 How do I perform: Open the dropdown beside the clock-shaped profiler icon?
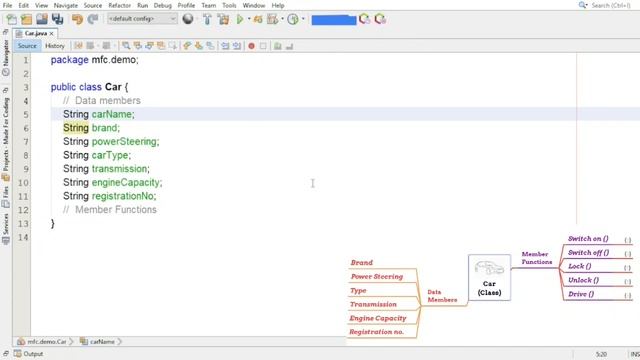[303, 19]
